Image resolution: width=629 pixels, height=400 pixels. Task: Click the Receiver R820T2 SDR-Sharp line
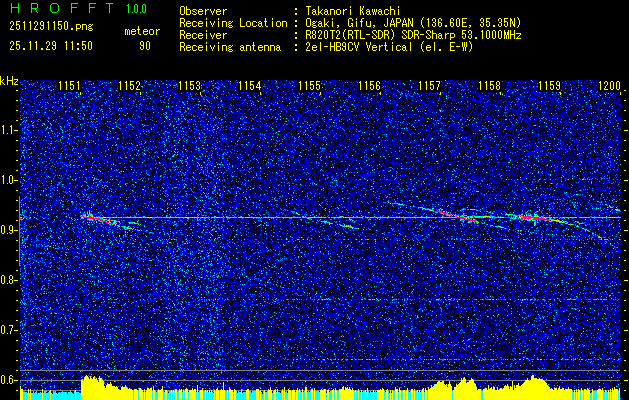[412, 35]
